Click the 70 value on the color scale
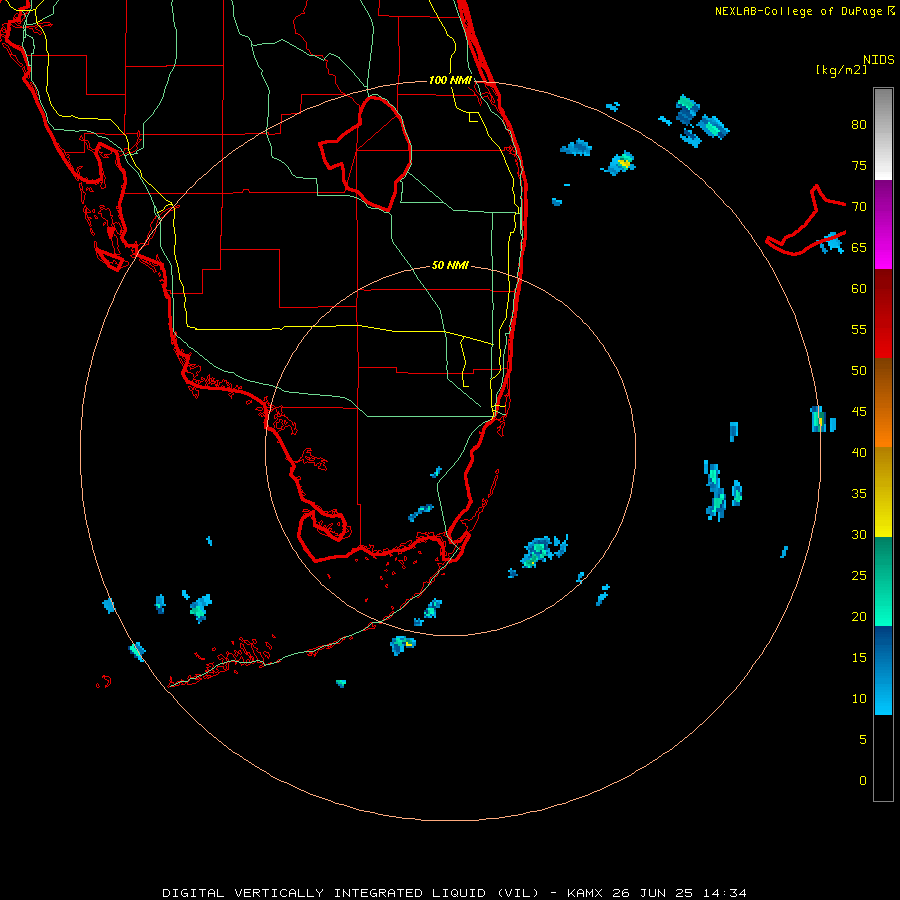 click(x=859, y=207)
